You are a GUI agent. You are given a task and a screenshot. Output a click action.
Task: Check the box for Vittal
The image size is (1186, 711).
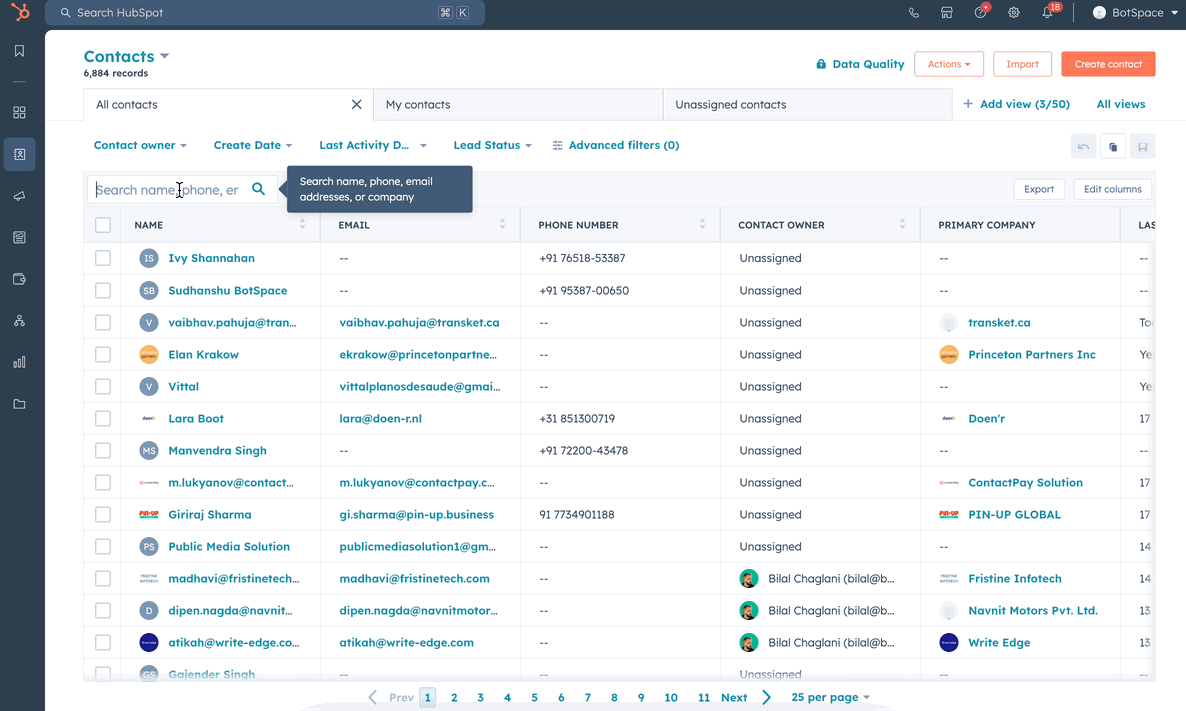[103, 387]
